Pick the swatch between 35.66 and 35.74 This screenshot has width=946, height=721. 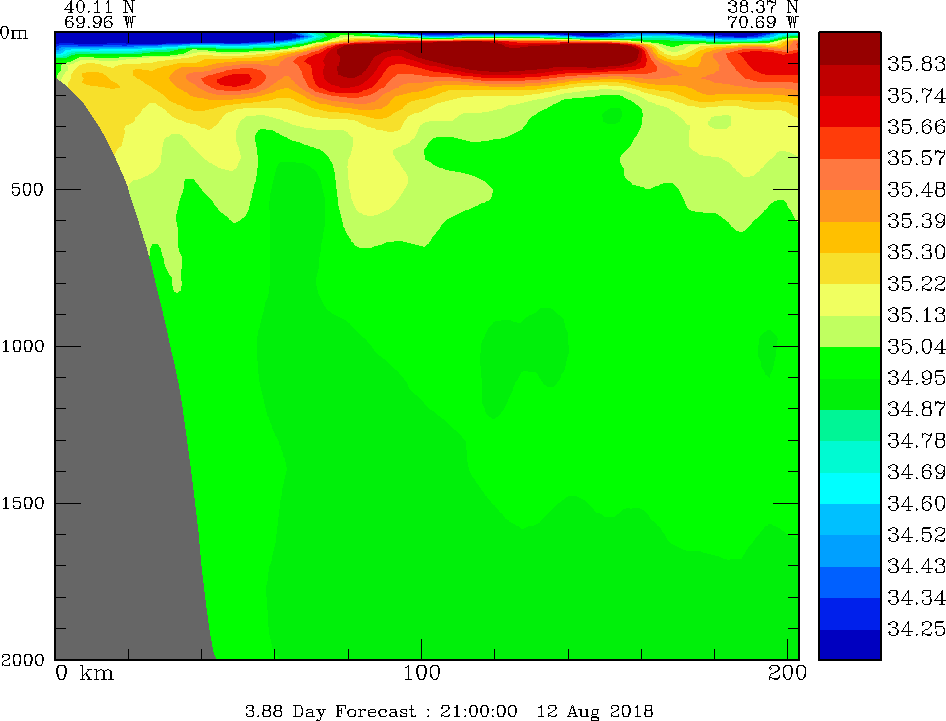(849, 110)
